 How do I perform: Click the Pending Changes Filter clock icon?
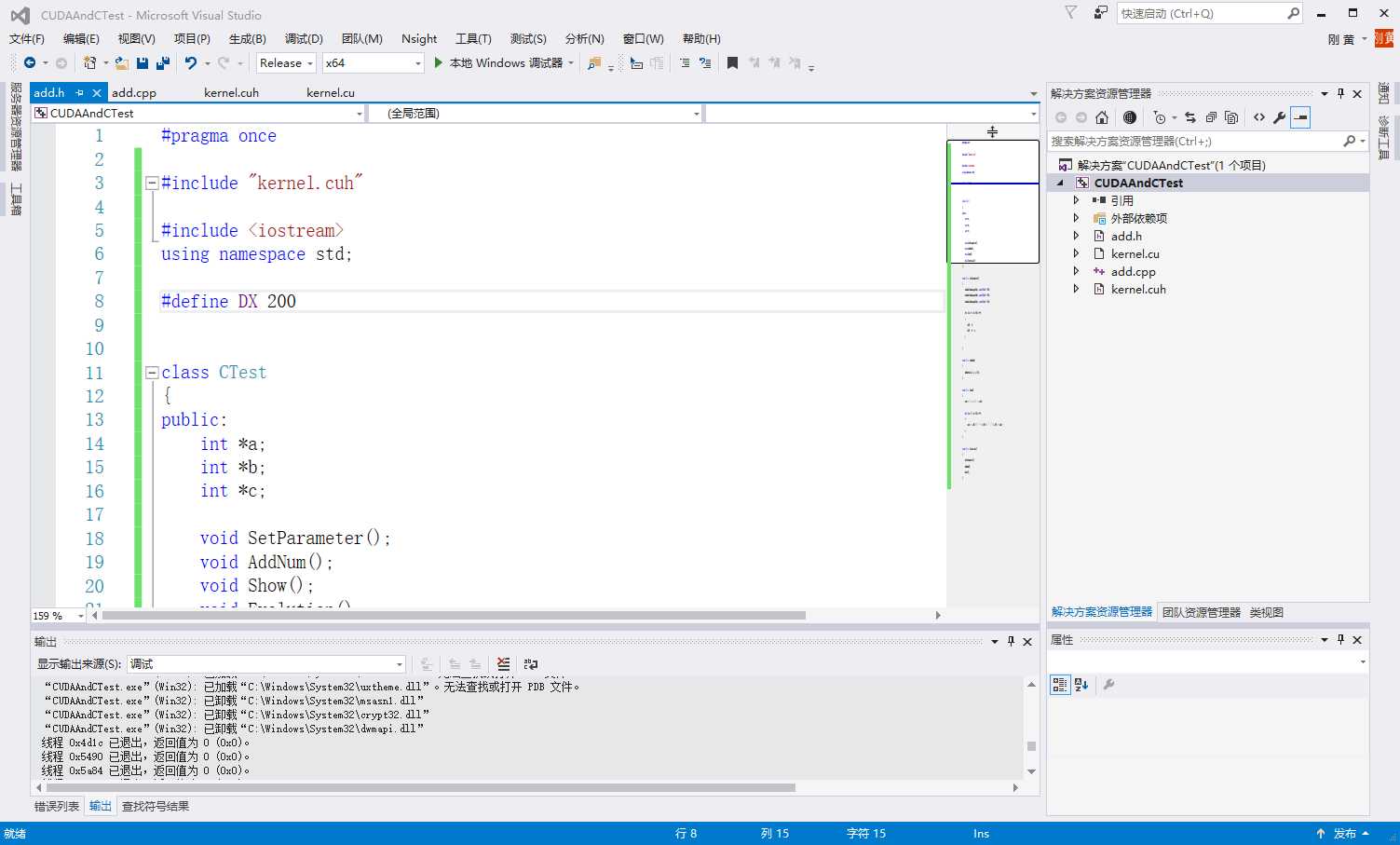coord(1160,117)
